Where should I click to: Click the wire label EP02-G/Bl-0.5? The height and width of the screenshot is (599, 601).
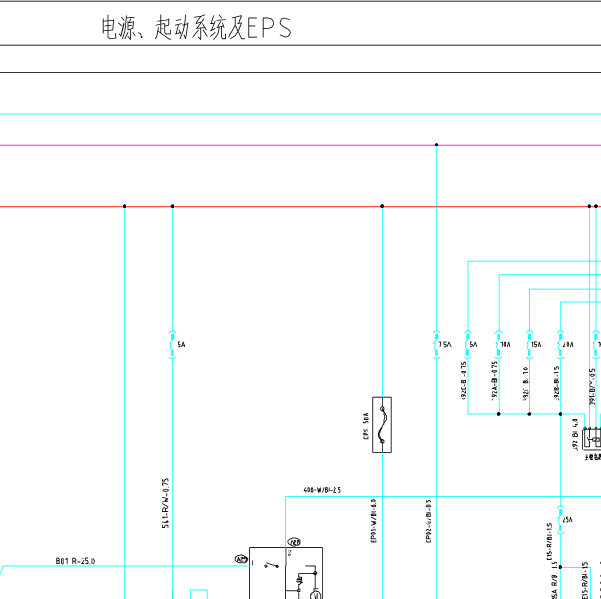click(x=429, y=520)
